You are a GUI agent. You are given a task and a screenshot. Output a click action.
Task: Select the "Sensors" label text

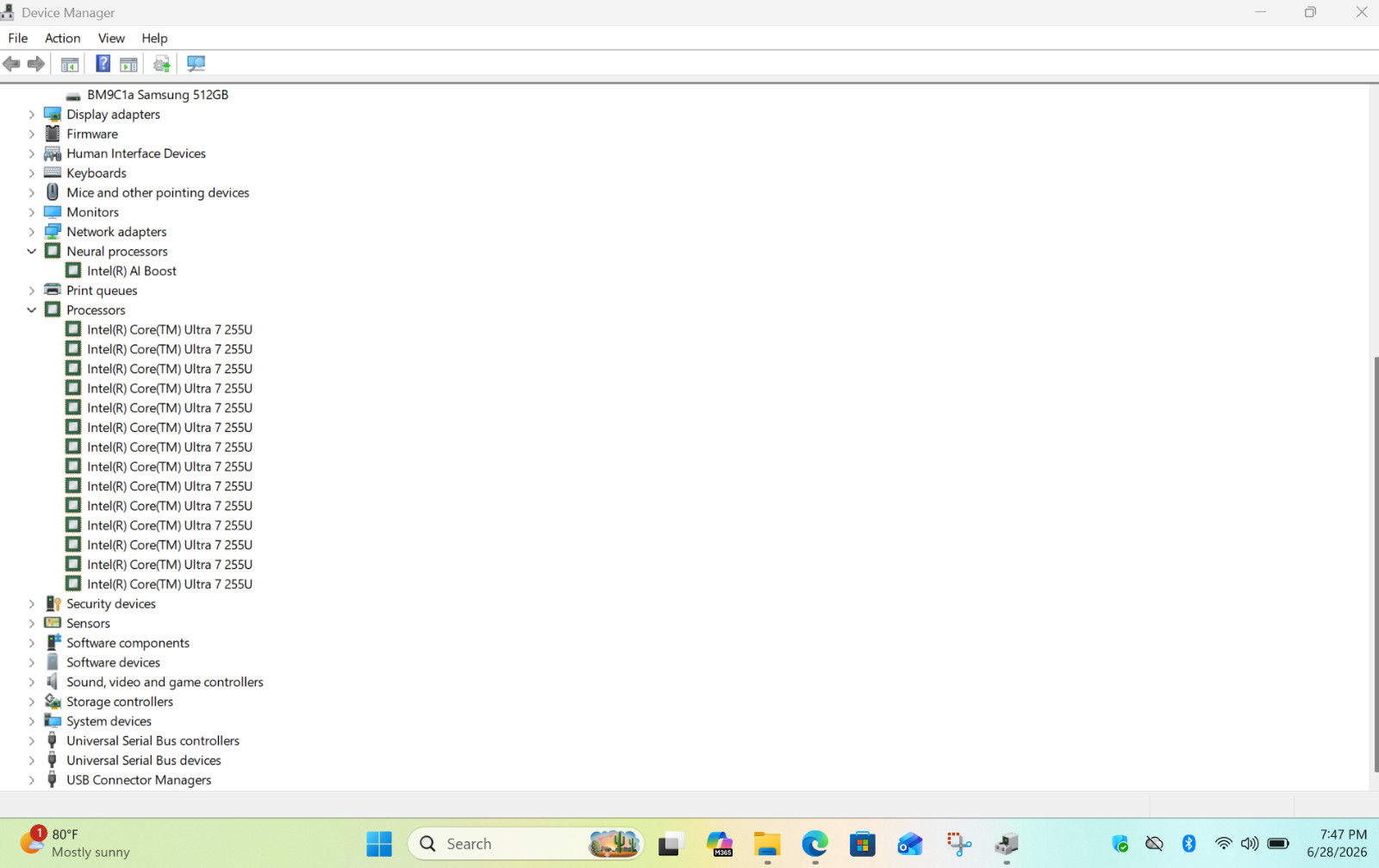(89, 623)
